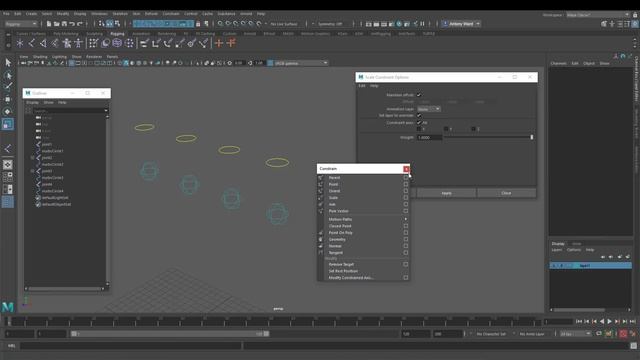
Task: Expand the joint3 node in Outliner
Action: (32, 171)
